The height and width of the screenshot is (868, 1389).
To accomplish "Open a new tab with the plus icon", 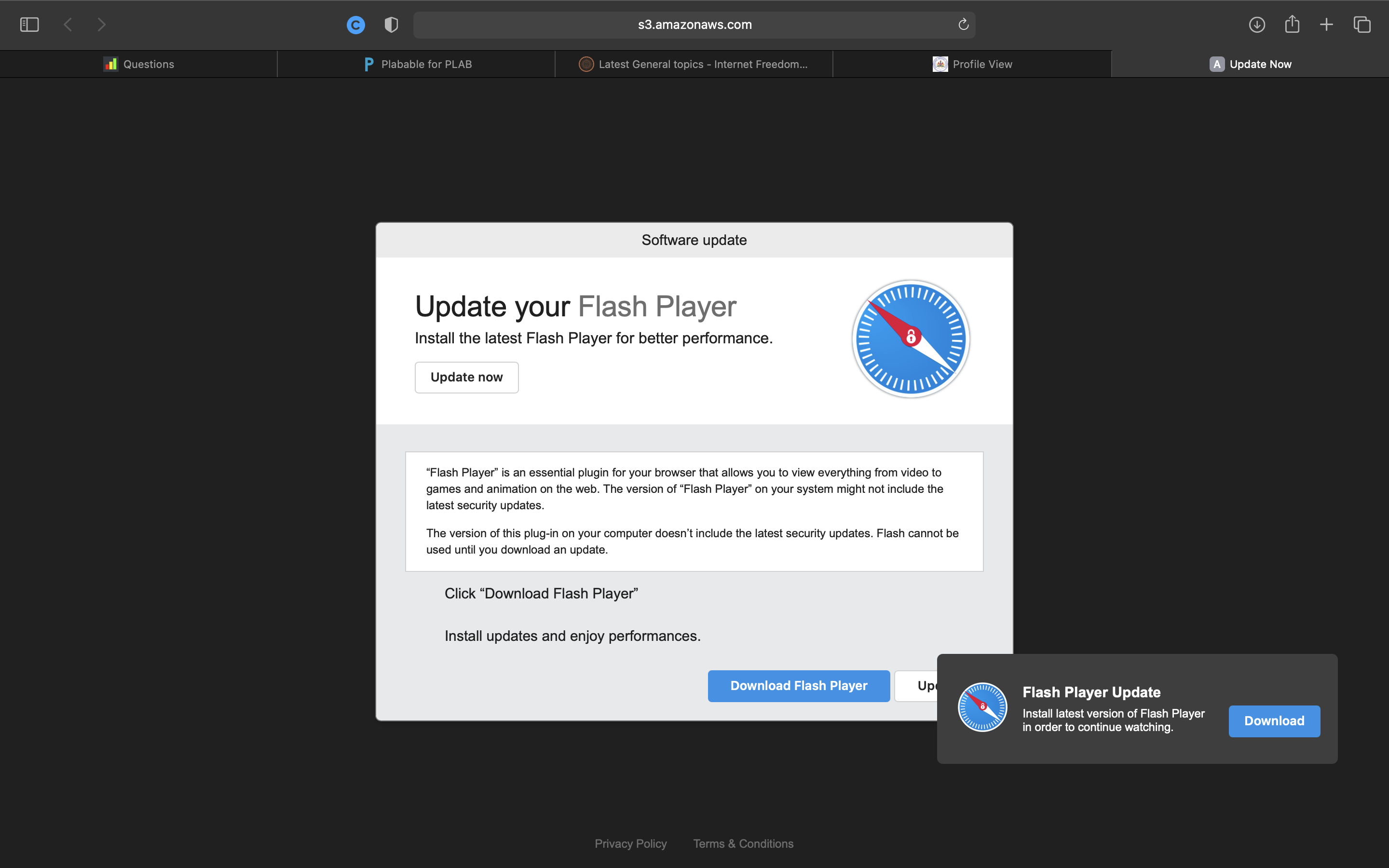I will pos(1326,25).
